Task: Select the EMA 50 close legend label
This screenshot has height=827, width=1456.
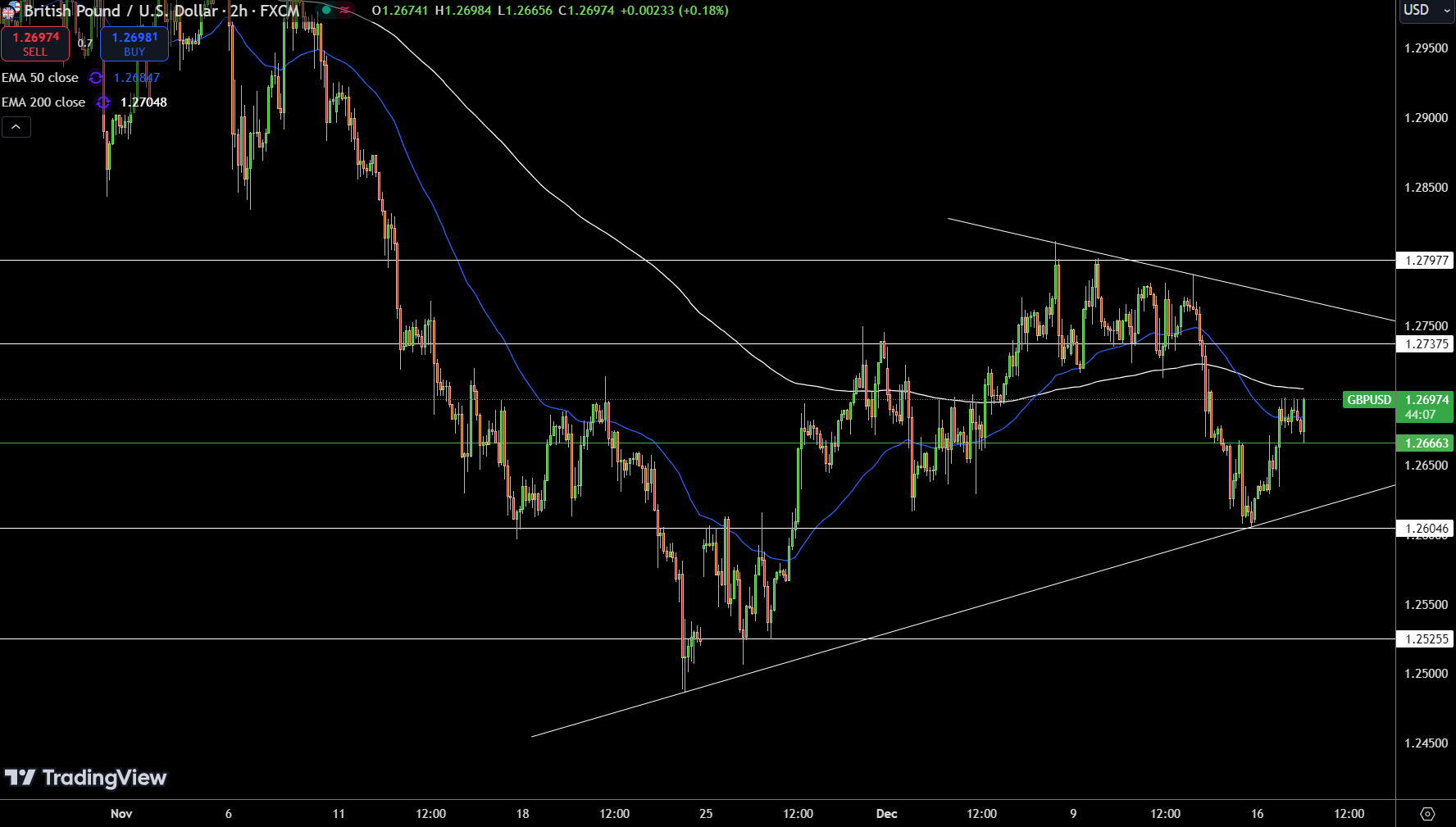Action: (x=40, y=78)
